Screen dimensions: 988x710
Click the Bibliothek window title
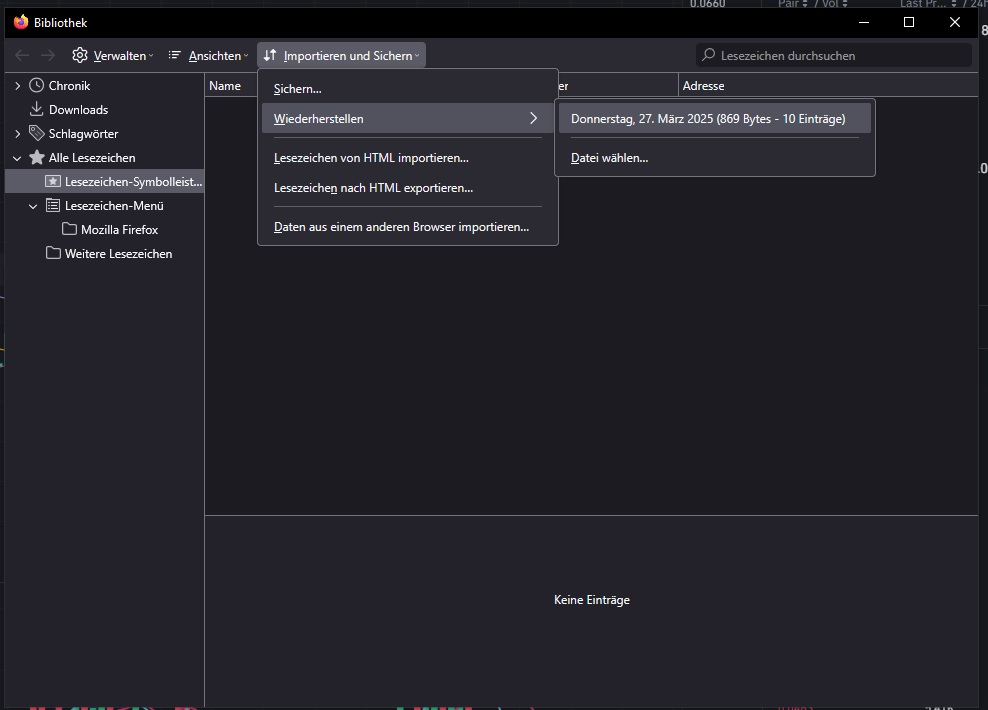(x=60, y=23)
